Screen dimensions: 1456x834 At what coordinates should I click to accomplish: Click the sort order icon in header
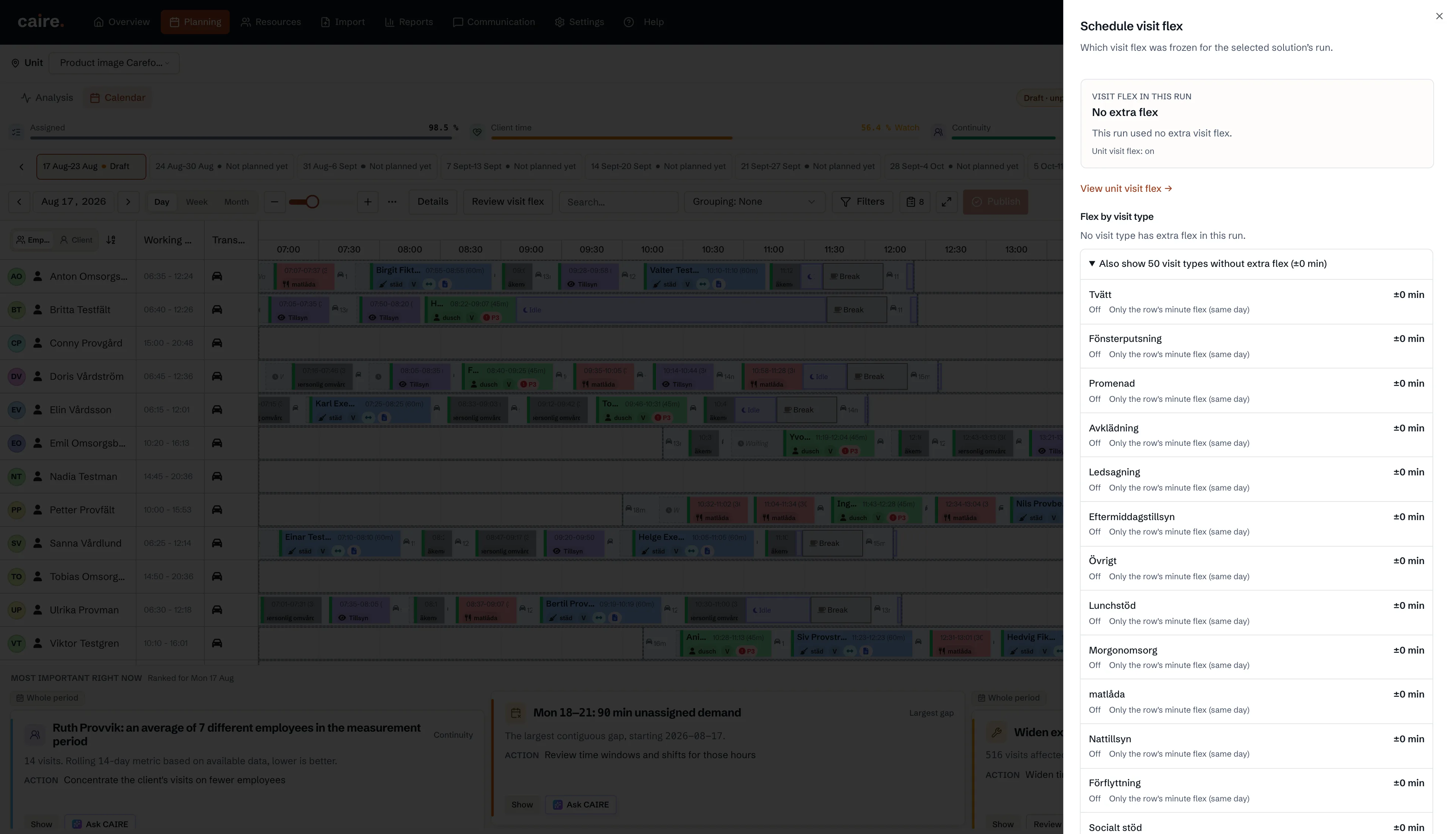point(111,240)
